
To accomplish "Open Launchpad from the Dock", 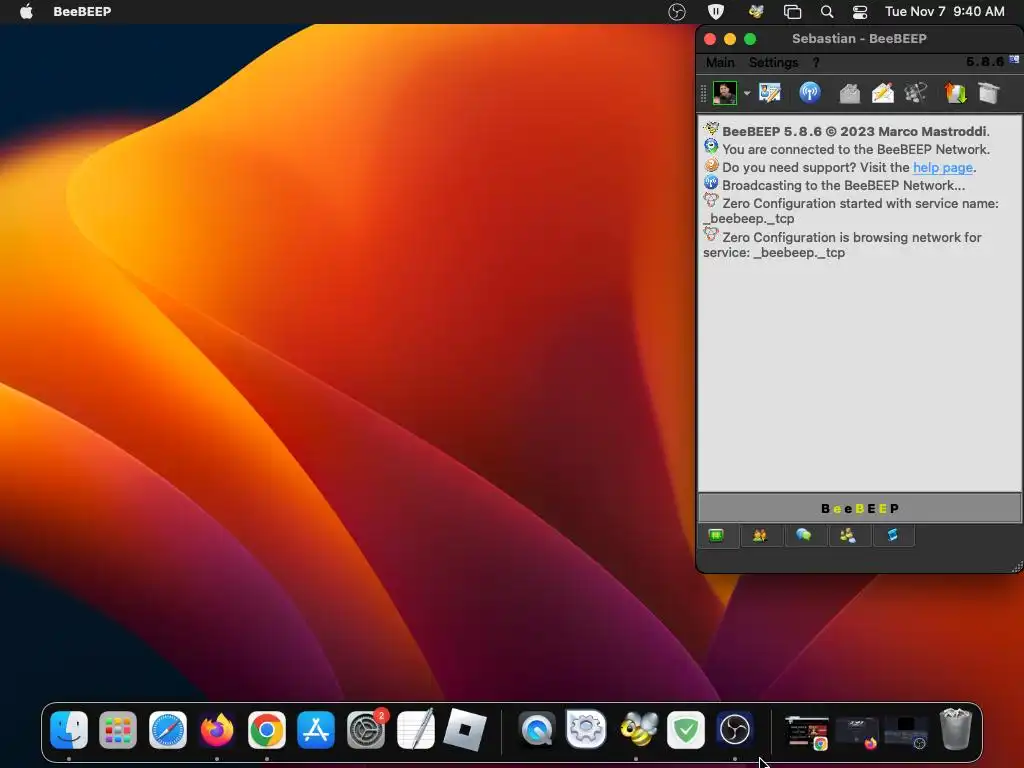I will click(x=118, y=729).
